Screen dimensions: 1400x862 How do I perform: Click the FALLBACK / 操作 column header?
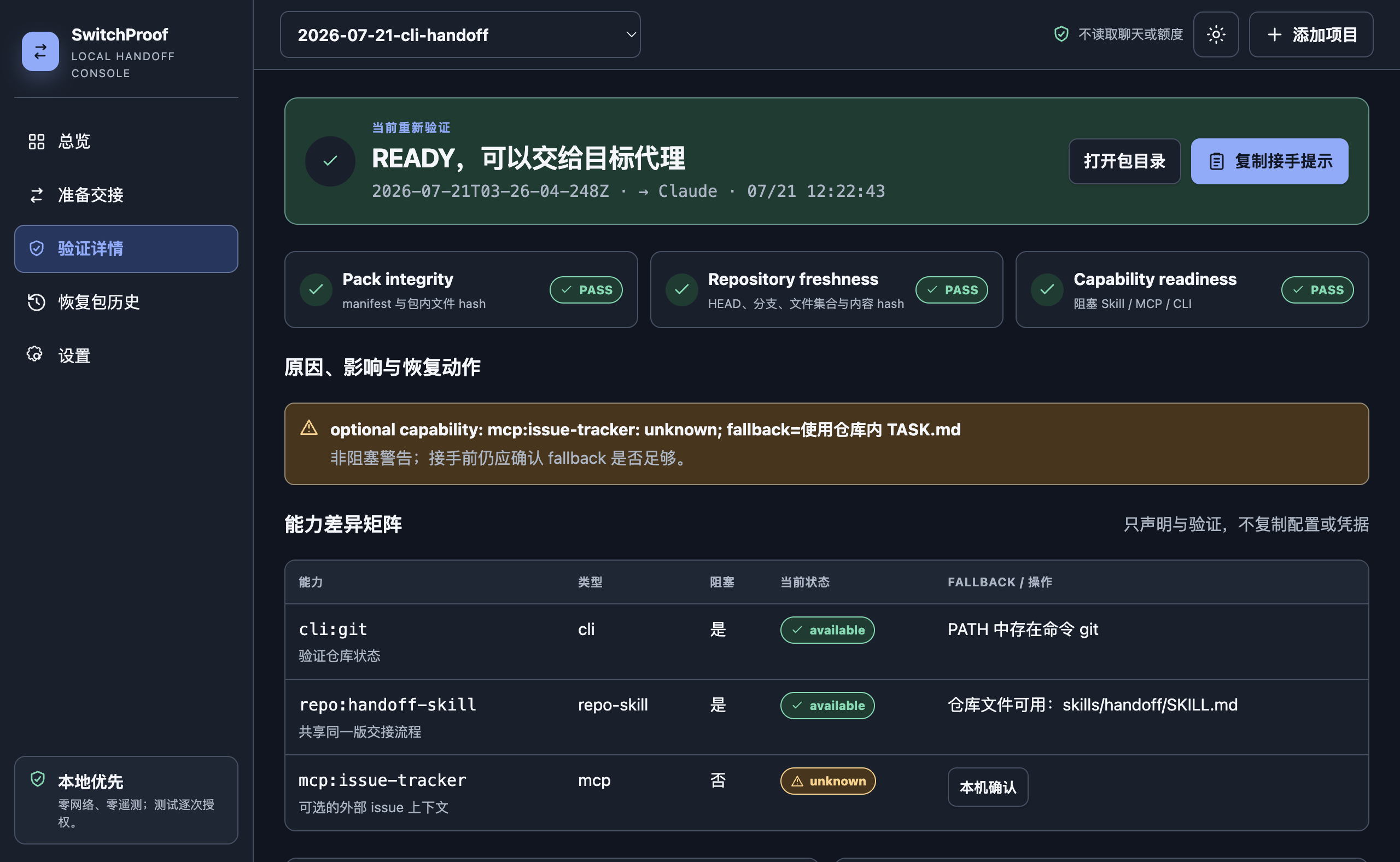click(x=1000, y=582)
